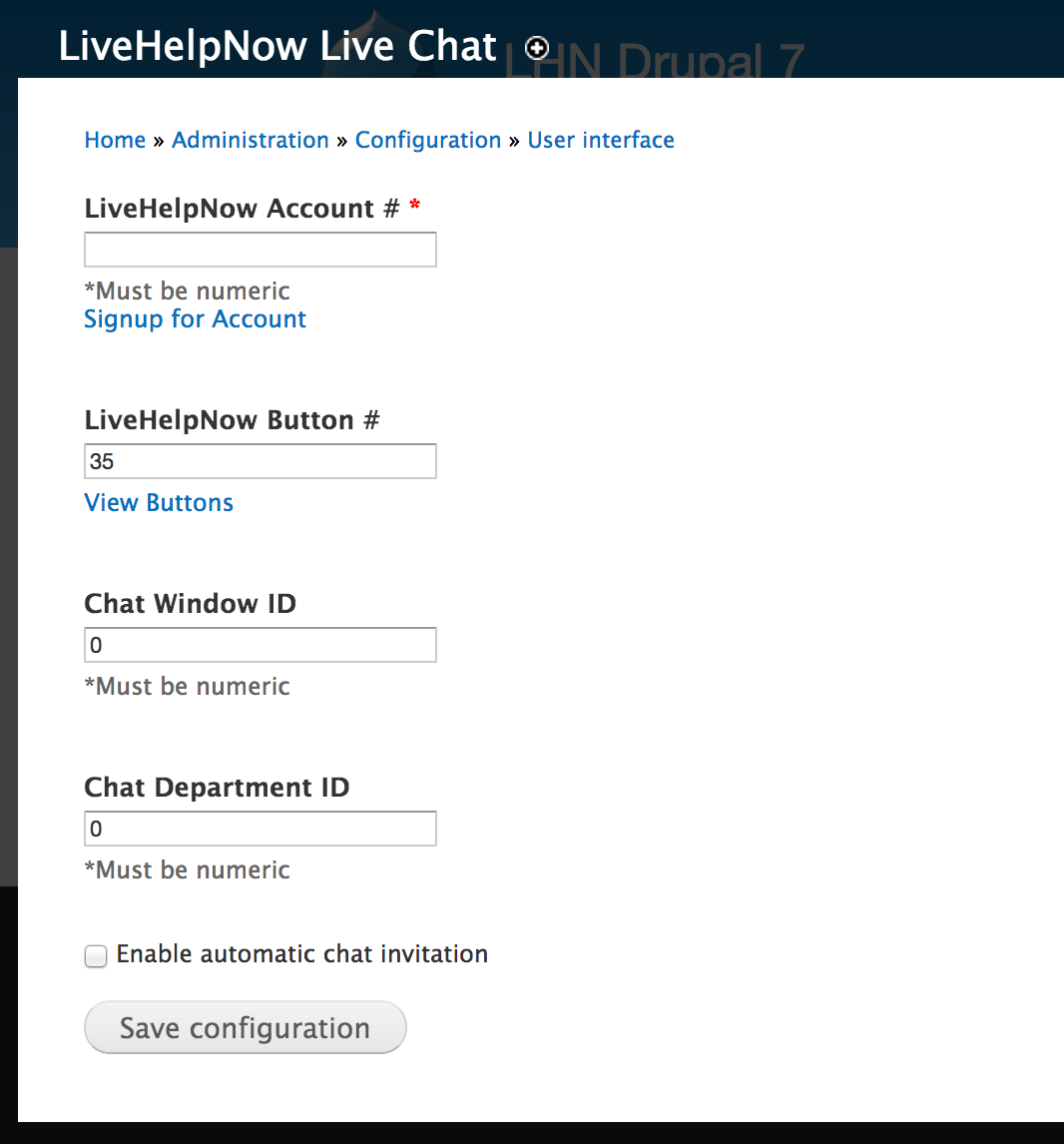This screenshot has height=1144, width=1064.
Task: Click the 'Chat Department ID' label
Action: tap(218, 788)
